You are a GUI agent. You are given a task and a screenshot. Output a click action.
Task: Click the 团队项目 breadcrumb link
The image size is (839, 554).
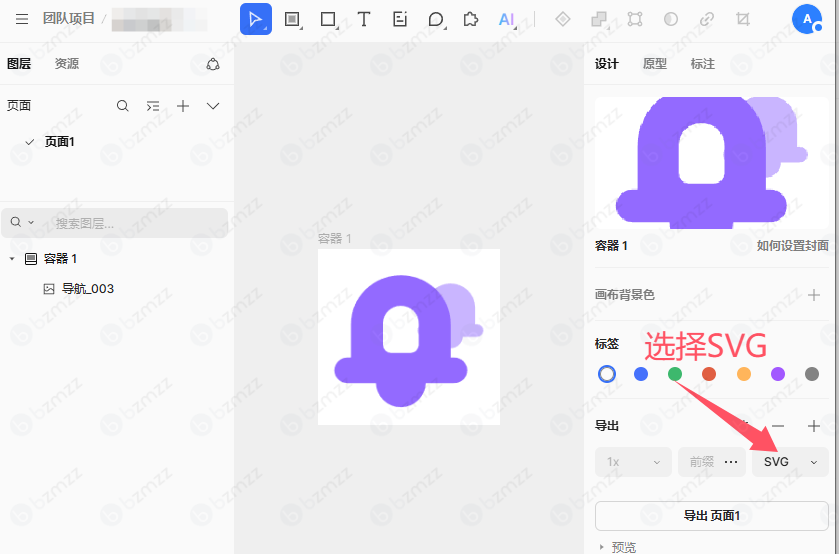(x=68, y=19)
